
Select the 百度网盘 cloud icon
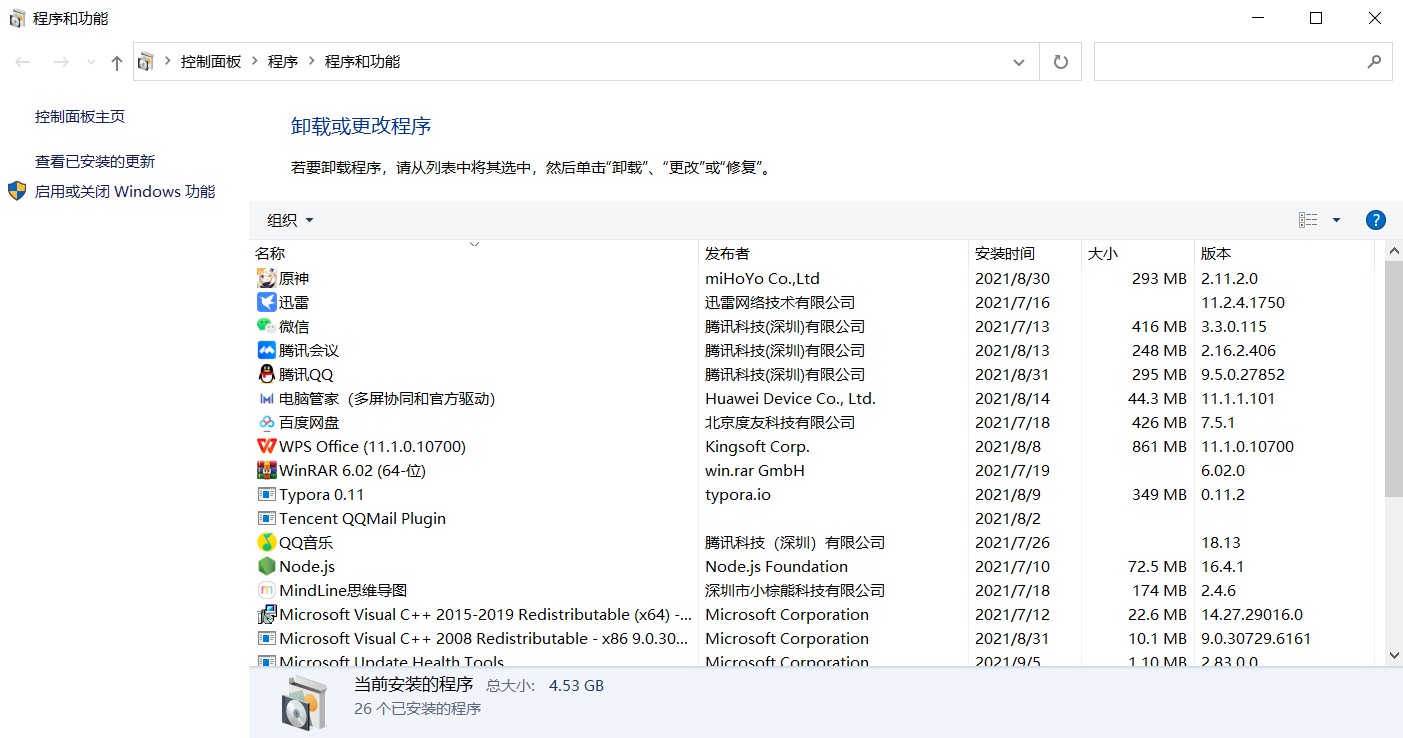coord(266,422)
